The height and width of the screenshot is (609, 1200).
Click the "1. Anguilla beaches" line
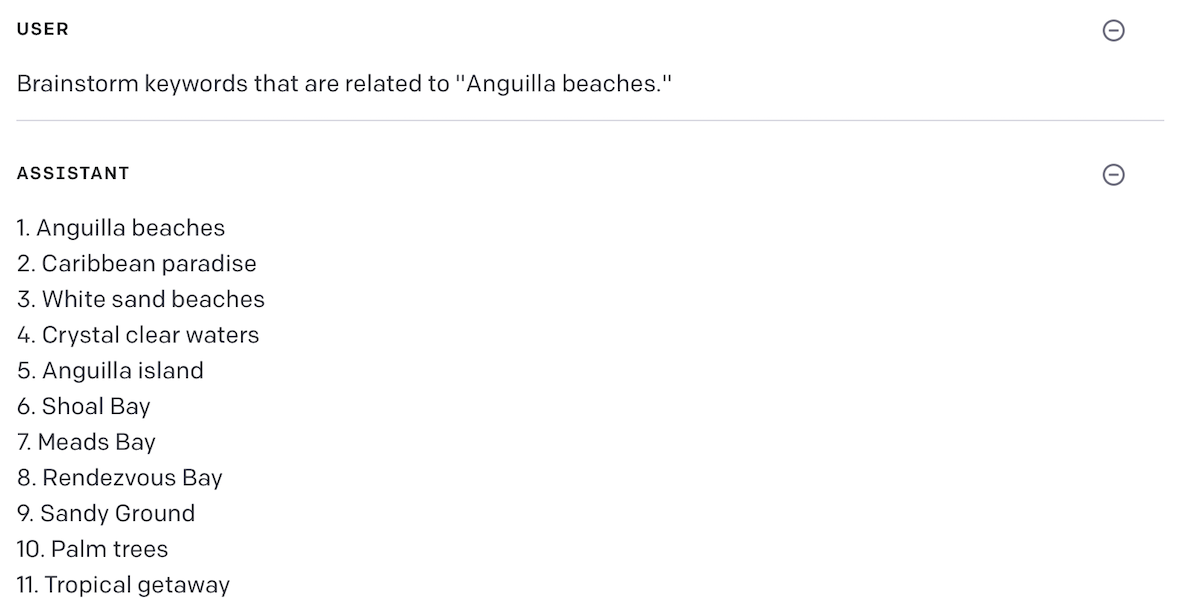point(121,228)
